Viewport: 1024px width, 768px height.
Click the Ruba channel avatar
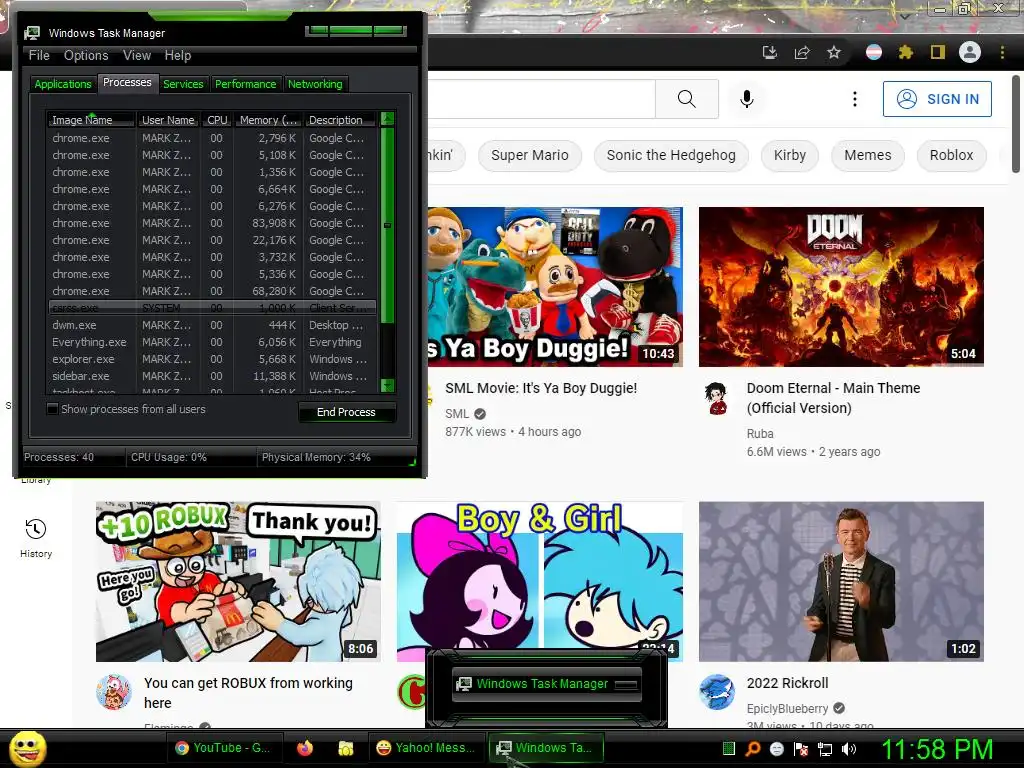[717, 398]
